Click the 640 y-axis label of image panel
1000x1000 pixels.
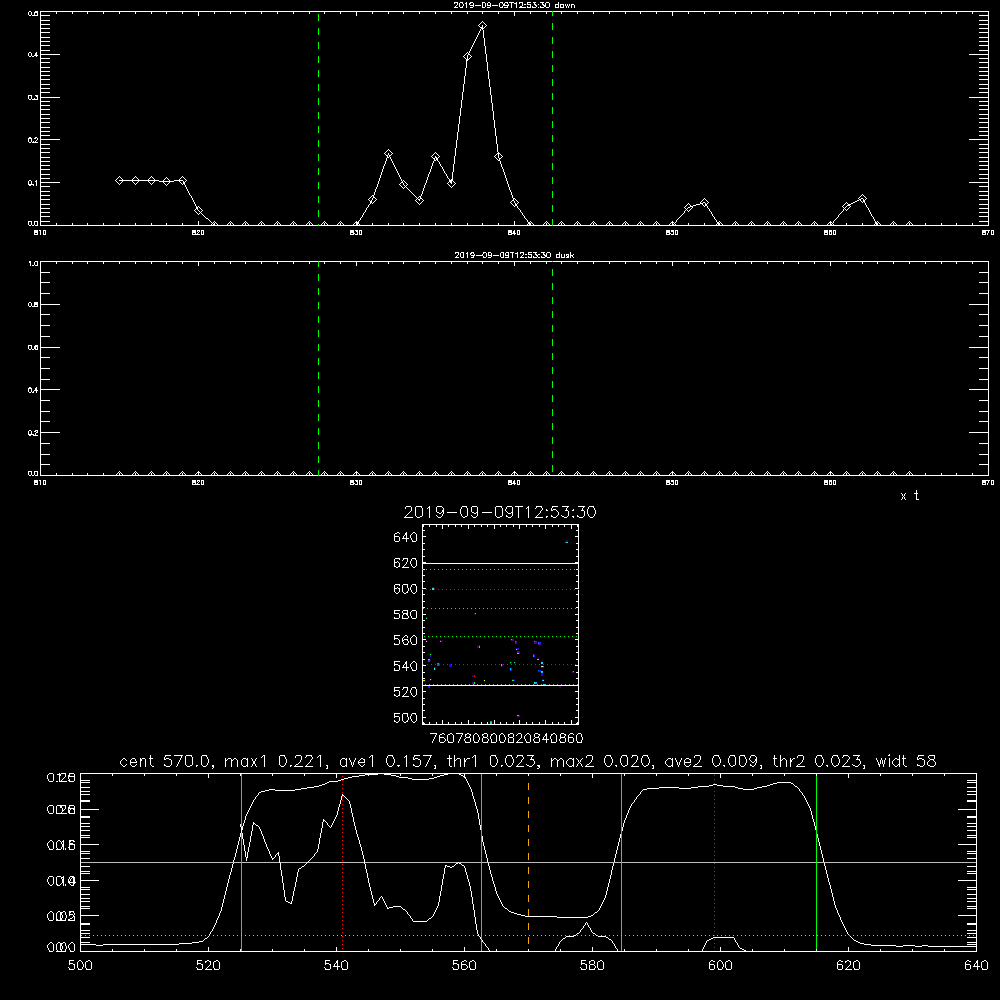pyautogui.click(x=406, y=538)
